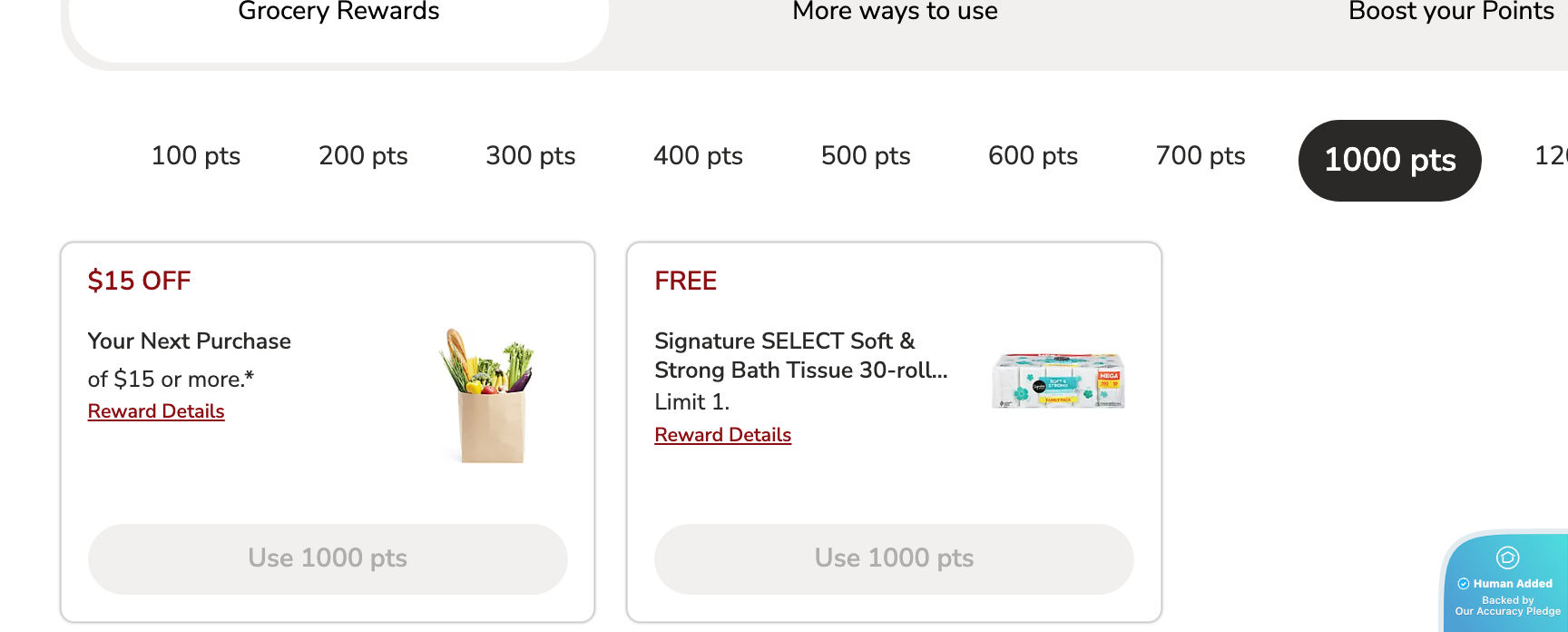Viewport: 1568px width, 632px height.
Task: Open Reward Details for the $15 OFF offer
Action: pos(155,410)
